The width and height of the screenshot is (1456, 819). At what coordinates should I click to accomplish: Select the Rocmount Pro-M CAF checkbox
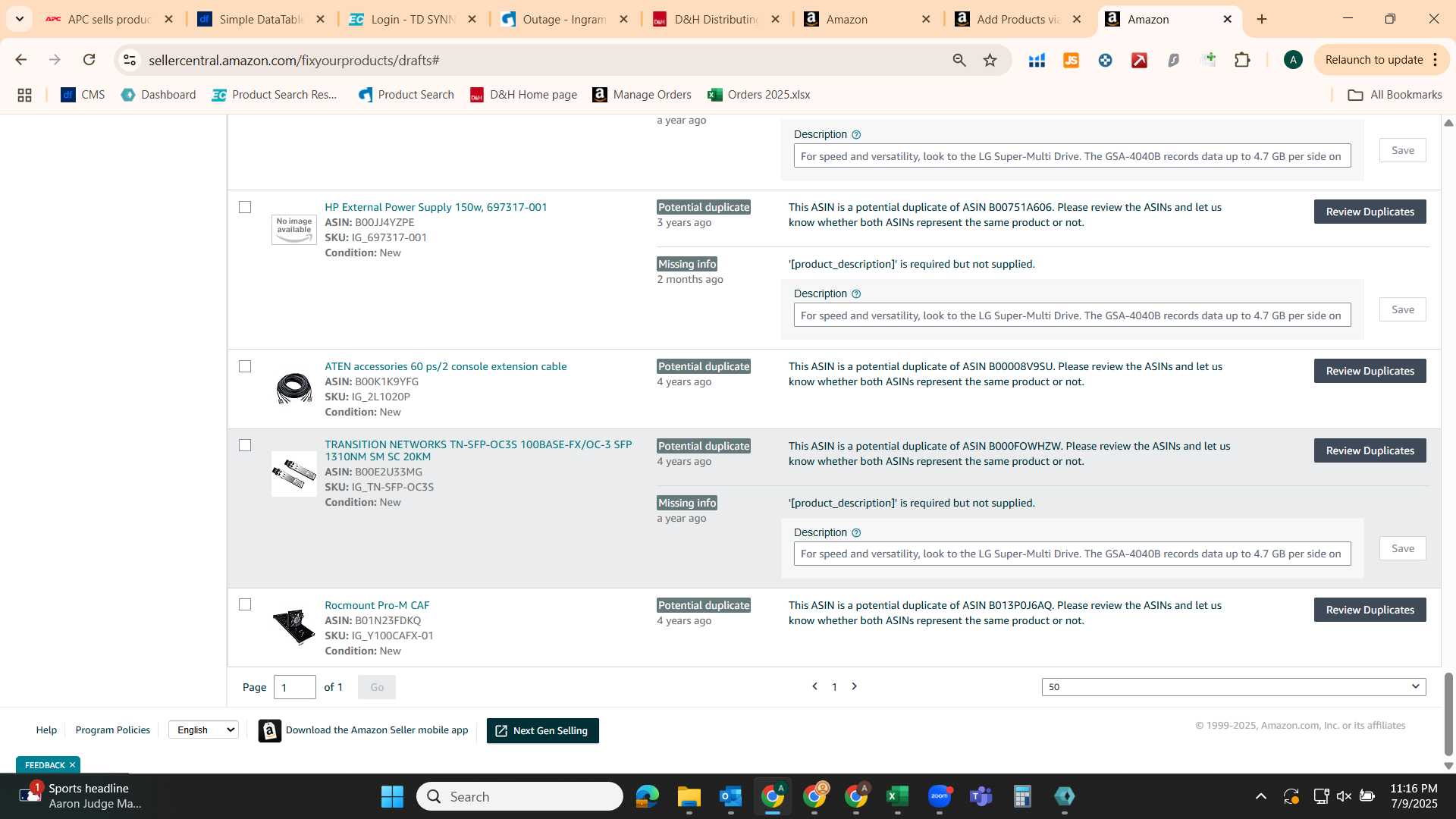[245, 604]
